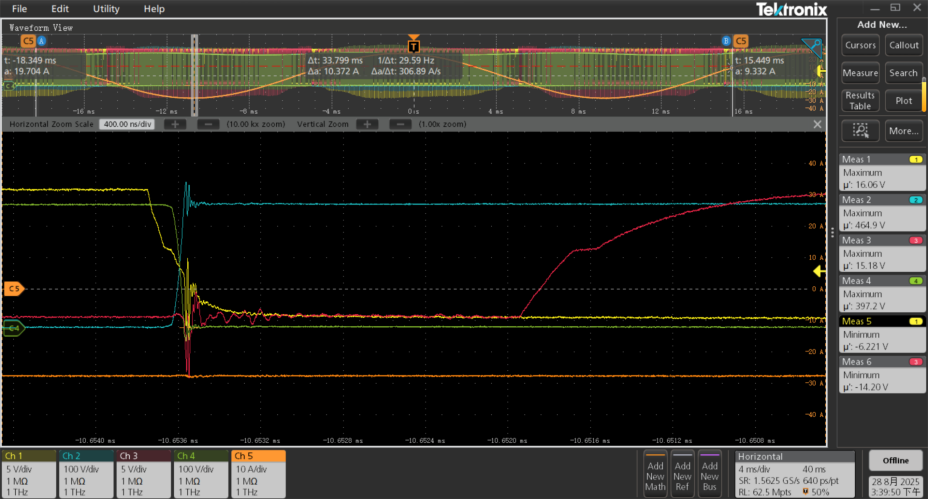Viewport: 928px width, 499px height.
Task: Open the Meas 1 Maximum badge
Action: 882,172
